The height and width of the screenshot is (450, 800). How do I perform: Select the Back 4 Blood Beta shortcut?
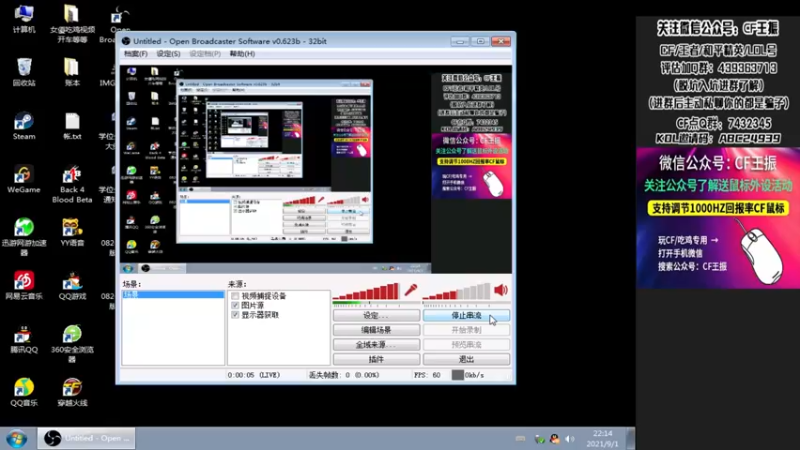click(72, 184)
